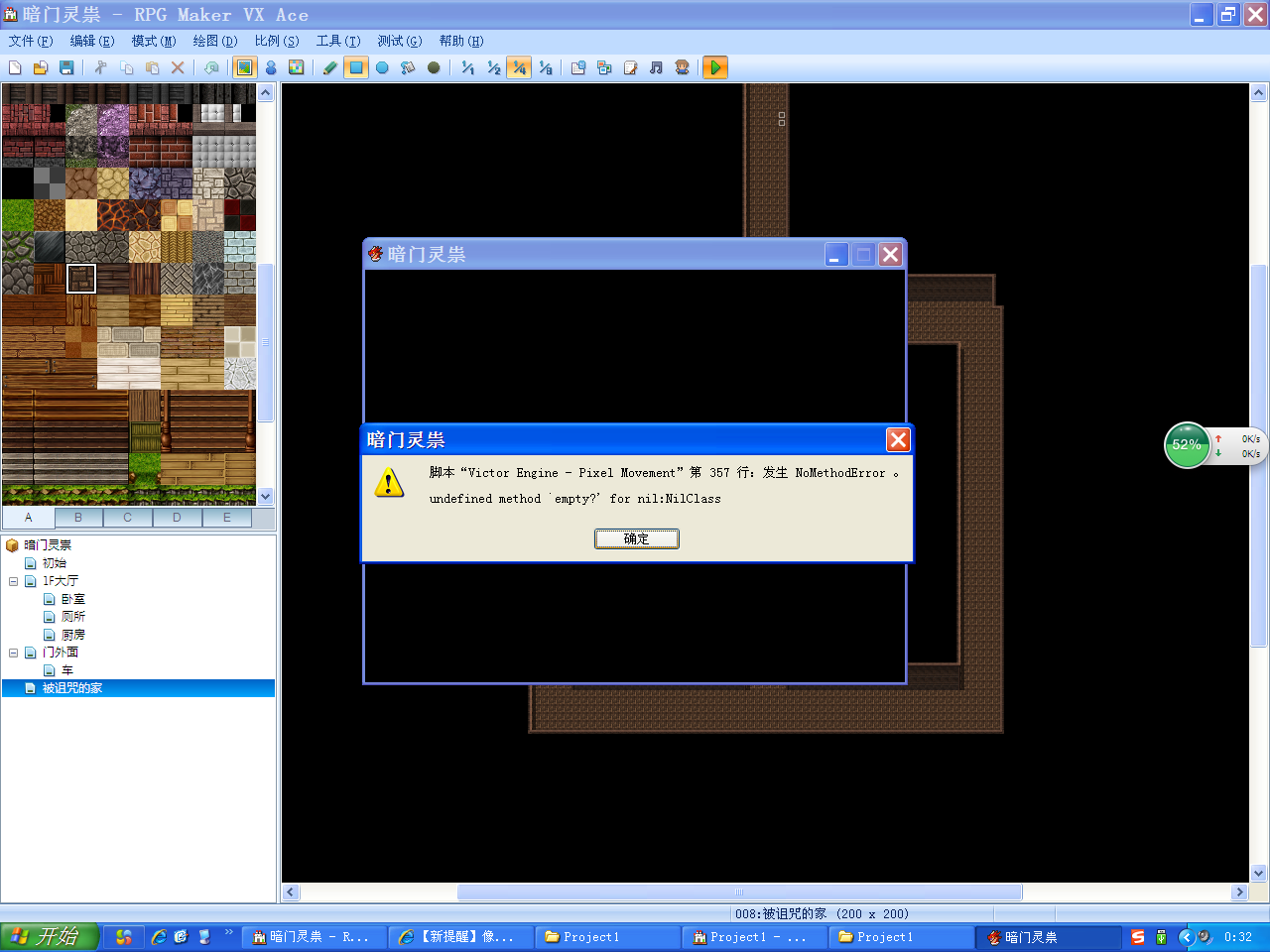Open the 测试(G) menu
This screenshot has height=952, width=1270.
click(x=400, y=41)
